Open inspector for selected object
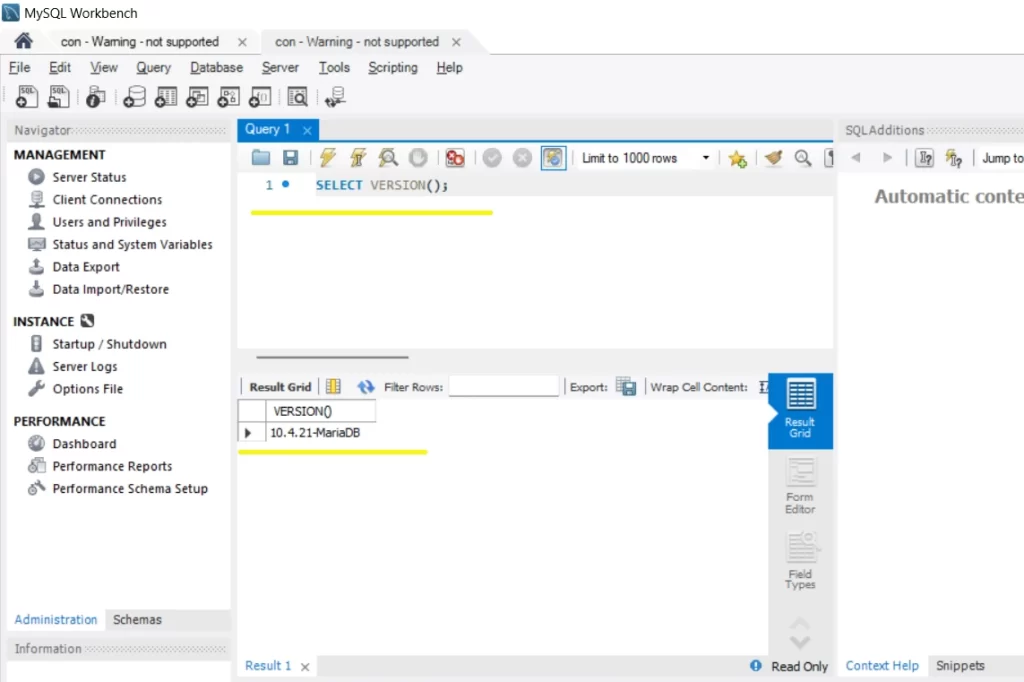 [95, 97]
